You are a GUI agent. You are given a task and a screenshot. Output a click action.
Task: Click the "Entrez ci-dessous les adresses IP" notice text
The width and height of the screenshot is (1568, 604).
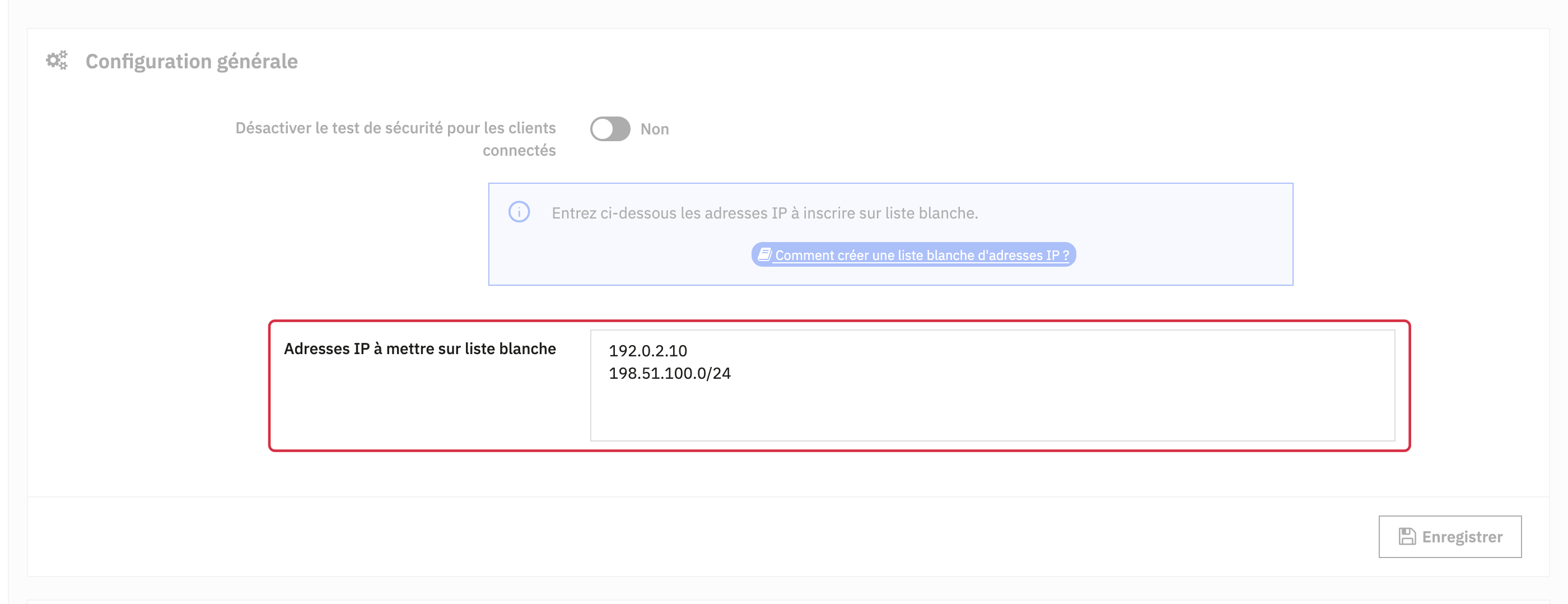coord(764,213)
